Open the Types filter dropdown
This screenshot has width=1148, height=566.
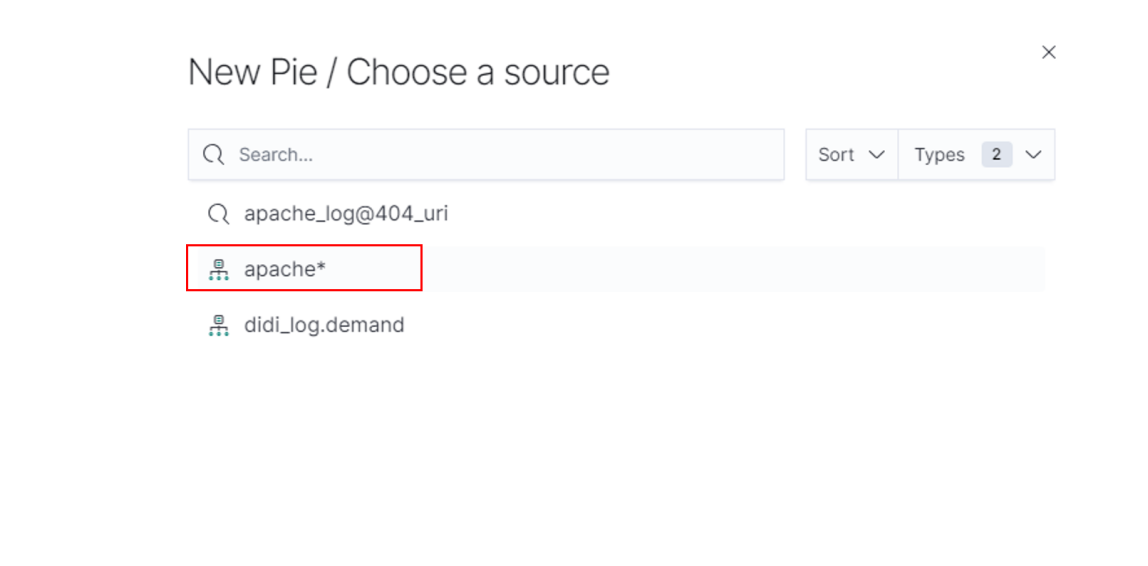976,155
